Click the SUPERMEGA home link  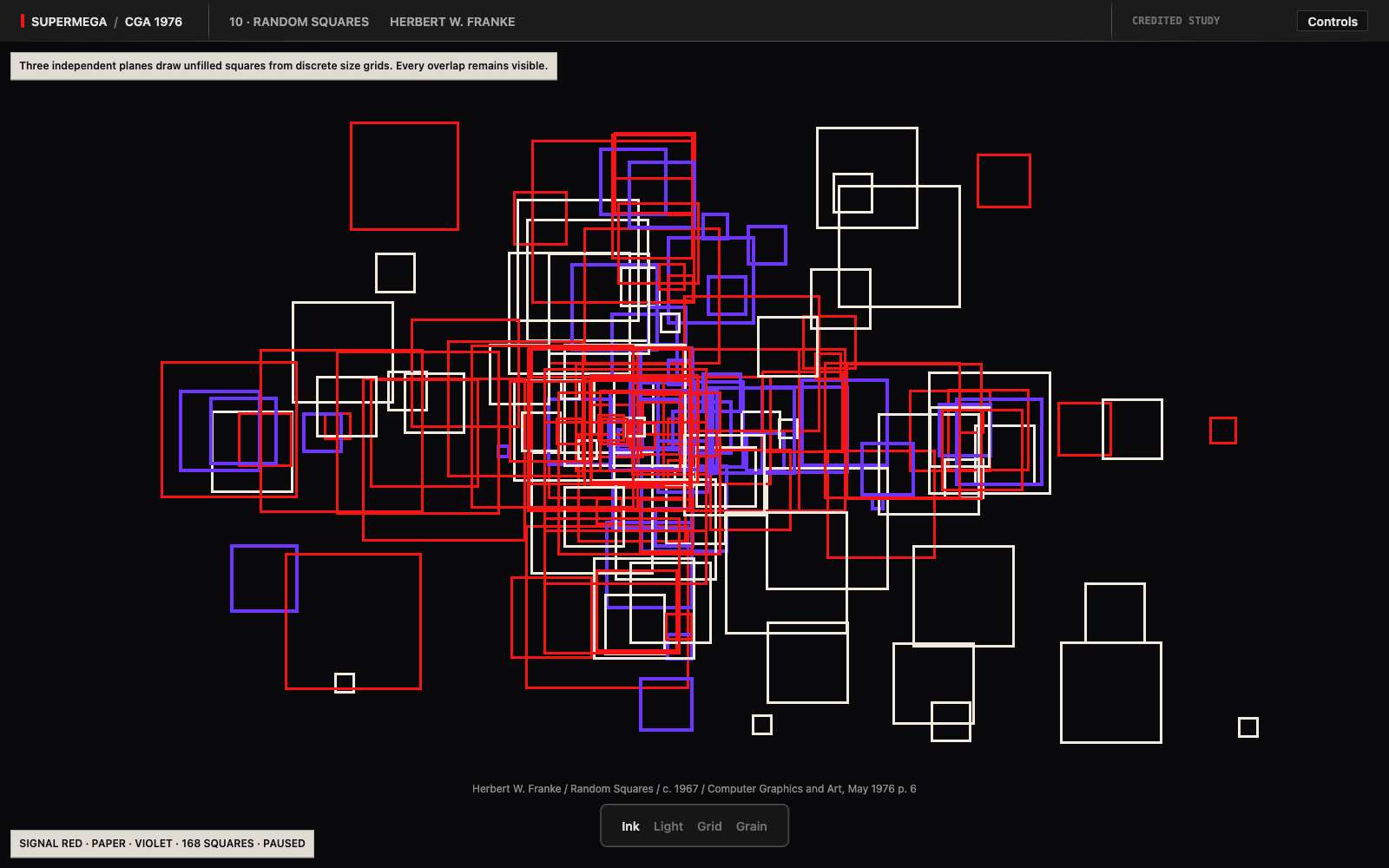69,22
